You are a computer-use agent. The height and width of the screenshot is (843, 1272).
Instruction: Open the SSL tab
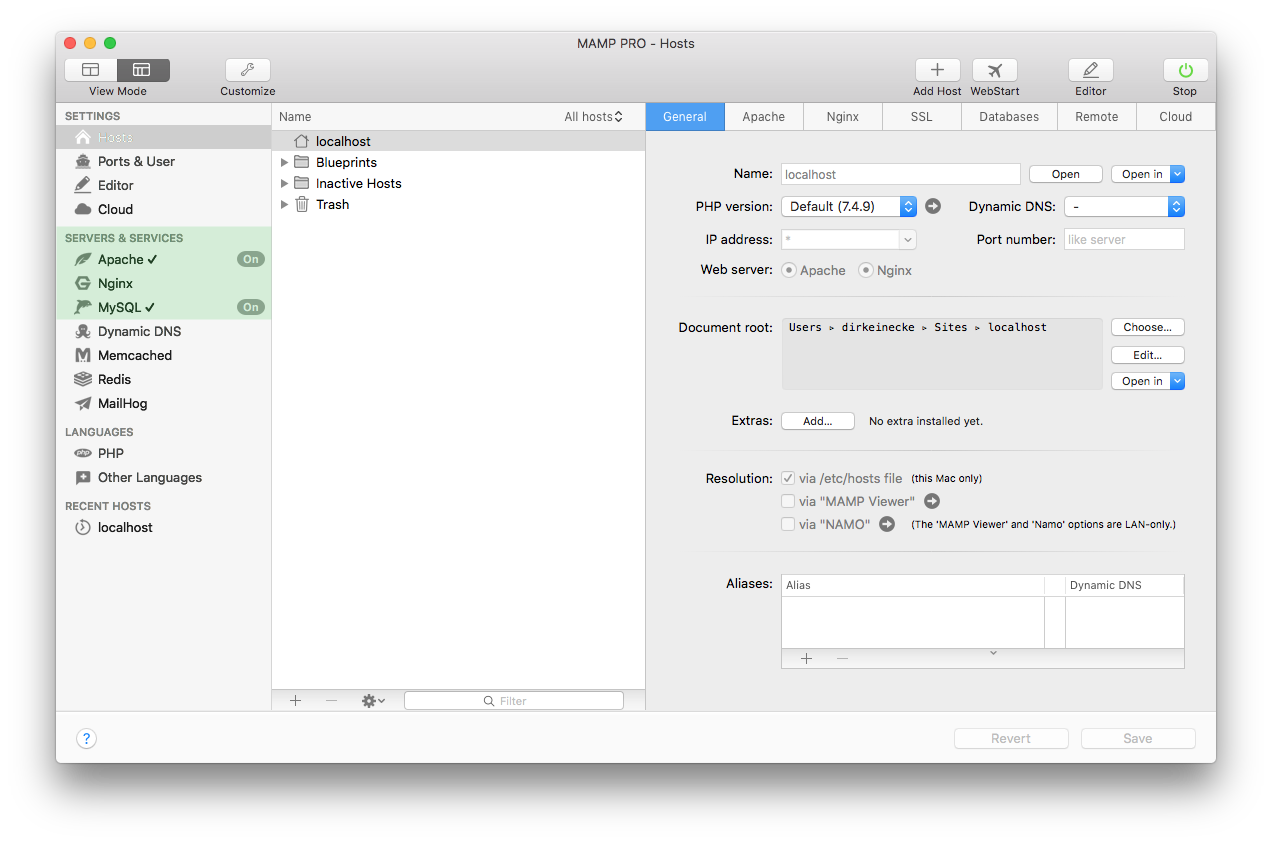(920, 116)
